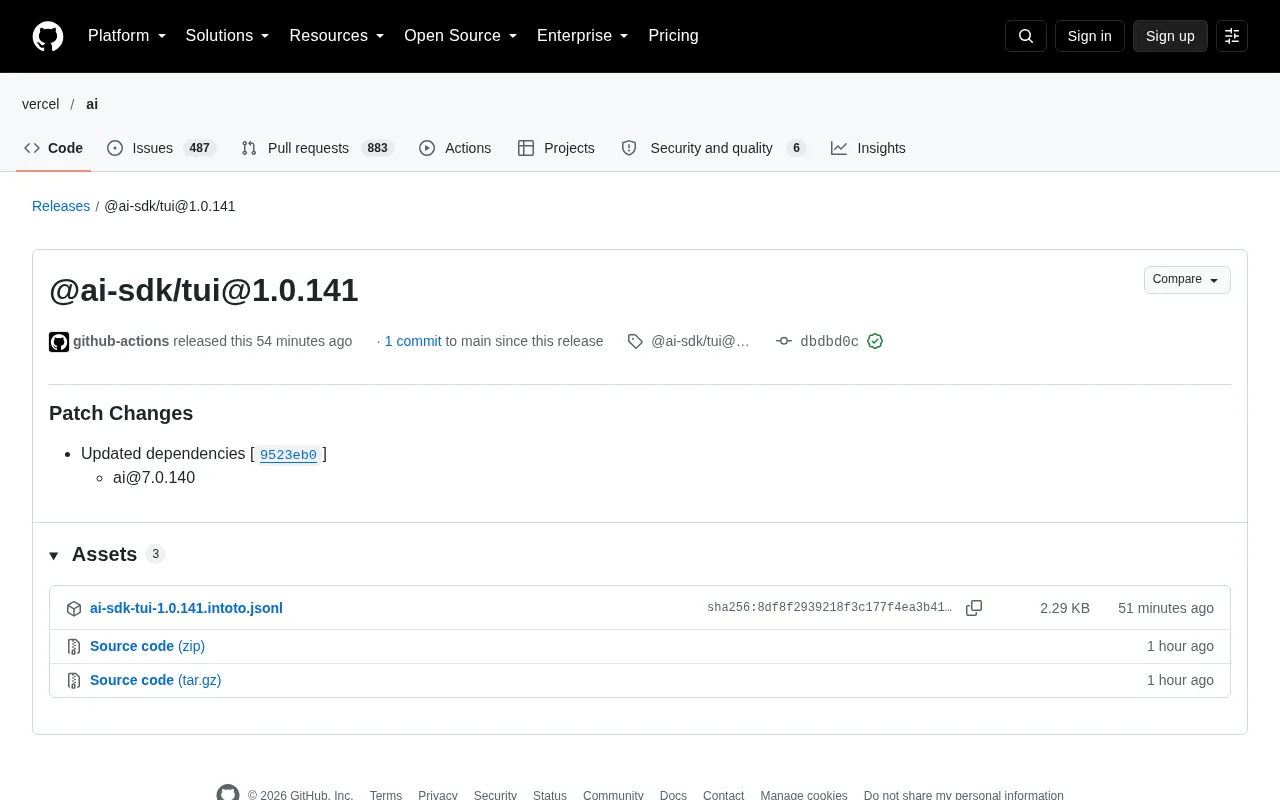
Task: Open the Resources dropdown
Action: pos(337,36)
